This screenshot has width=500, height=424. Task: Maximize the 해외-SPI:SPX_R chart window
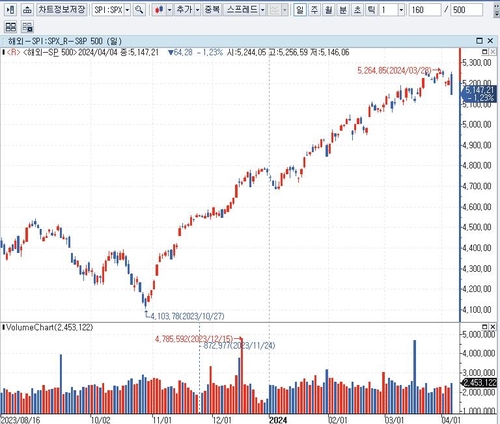pyautogui.click(x=479, y=41)
